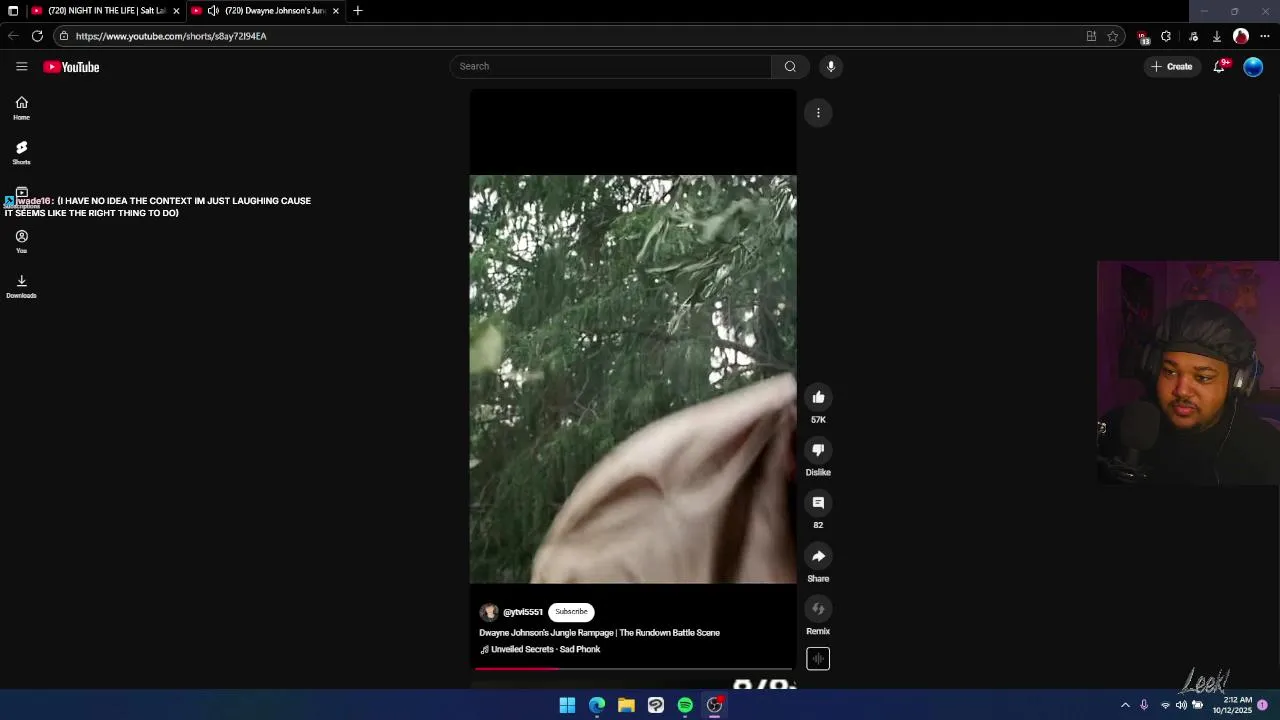Launch Microsoft Edge from the taskbar
This screenshot has height=720, width=1280.
[597, 705]
